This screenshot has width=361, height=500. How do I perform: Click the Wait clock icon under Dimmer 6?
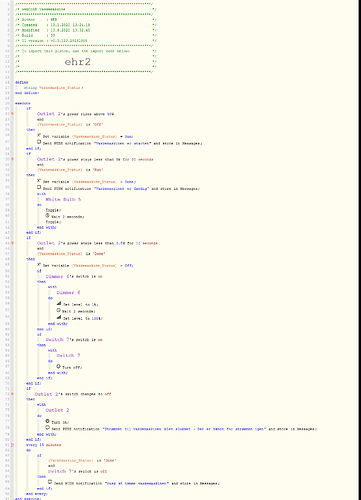pos(58,310)
